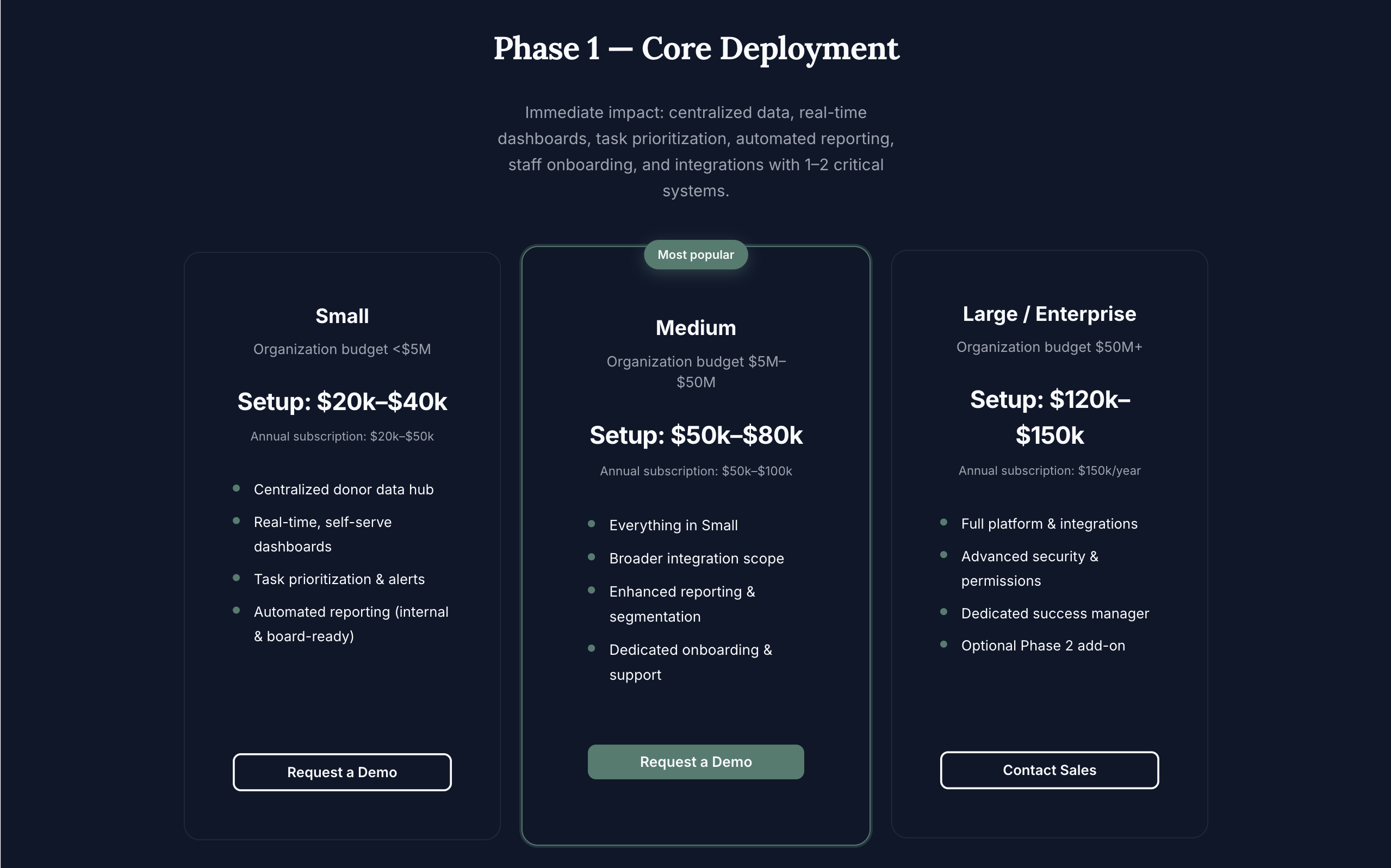Click the Centralized donor data hub feature
This screenshot has width=1391, height=868.
343,489
